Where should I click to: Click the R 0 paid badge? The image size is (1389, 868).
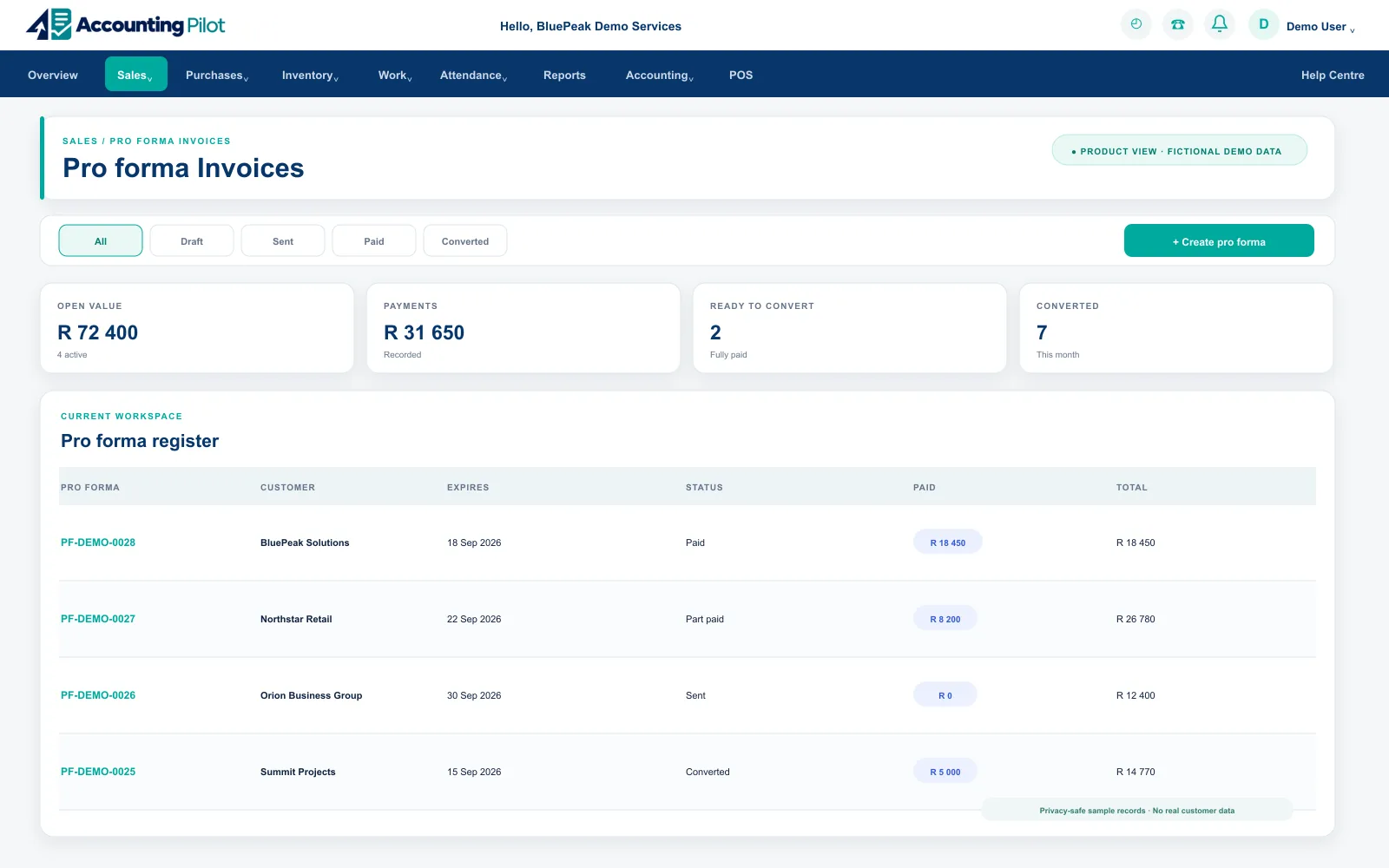pos(945,695)
